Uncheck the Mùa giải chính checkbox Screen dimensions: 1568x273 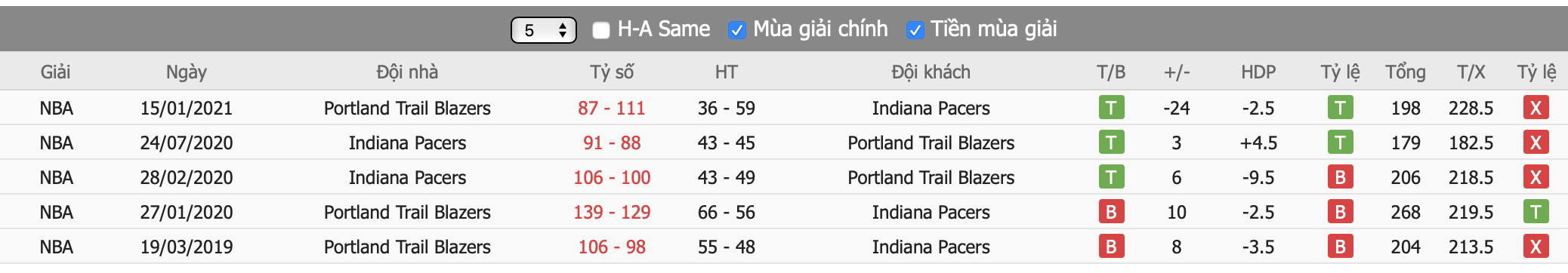736,30
